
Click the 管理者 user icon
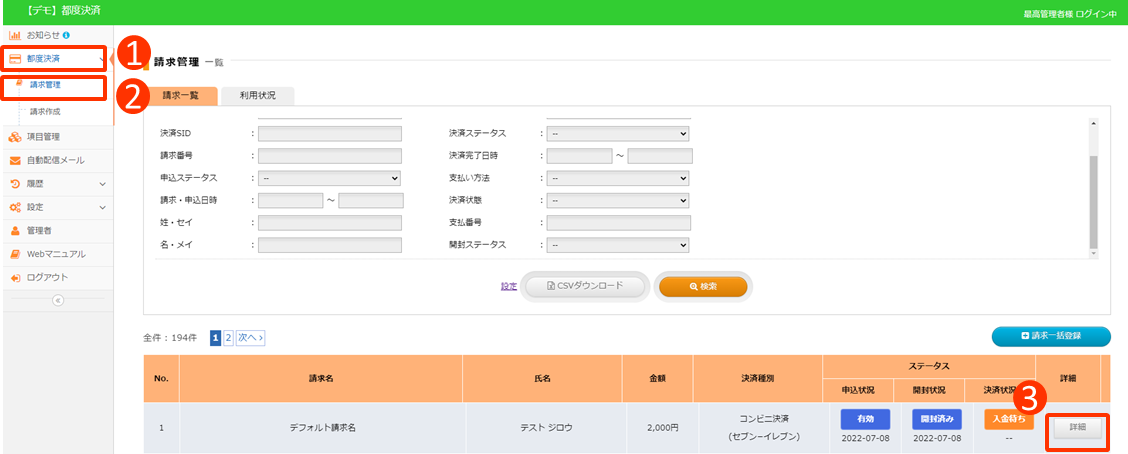[x=15, y=230]
